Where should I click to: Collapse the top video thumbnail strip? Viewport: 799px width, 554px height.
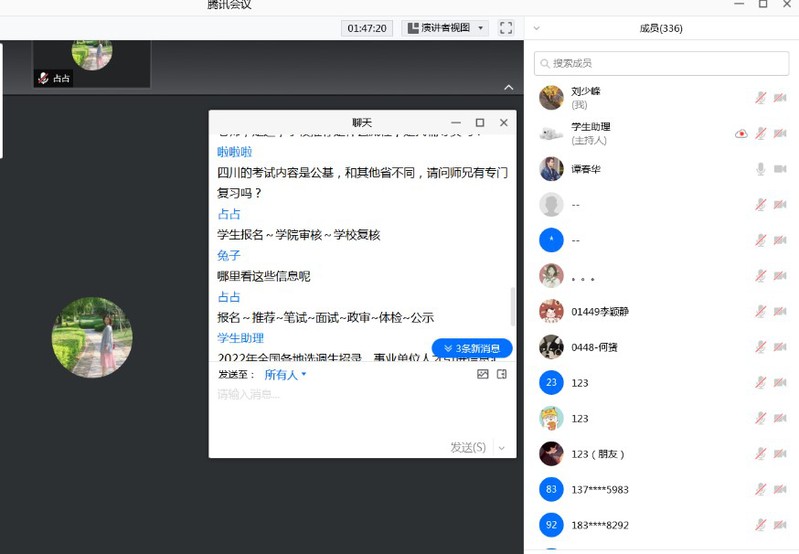(x=508, y=88)
